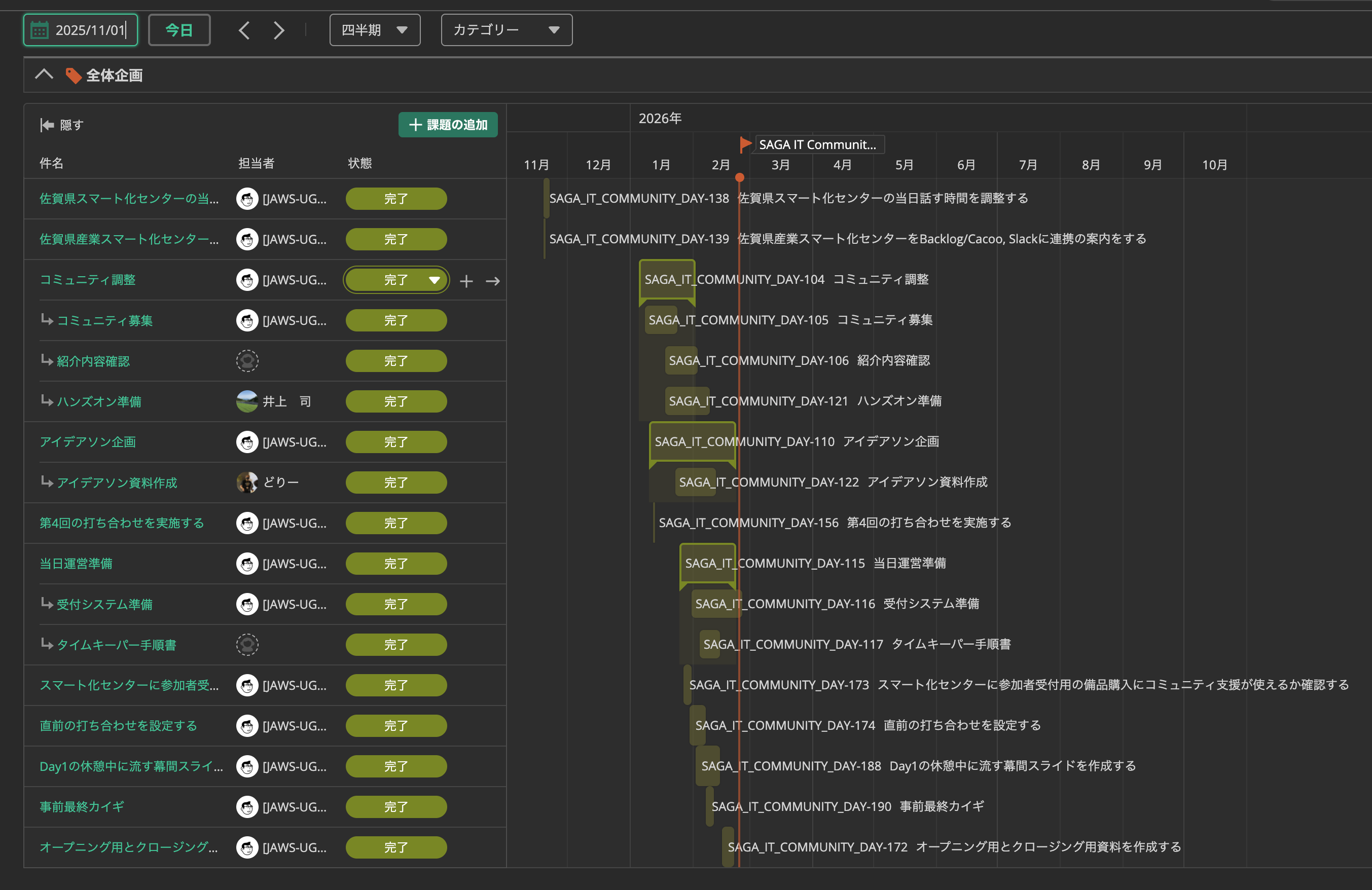Screen dimensions: 1372x890
Task: Collapse the 全体企画 category section
Action: [44, 75]
